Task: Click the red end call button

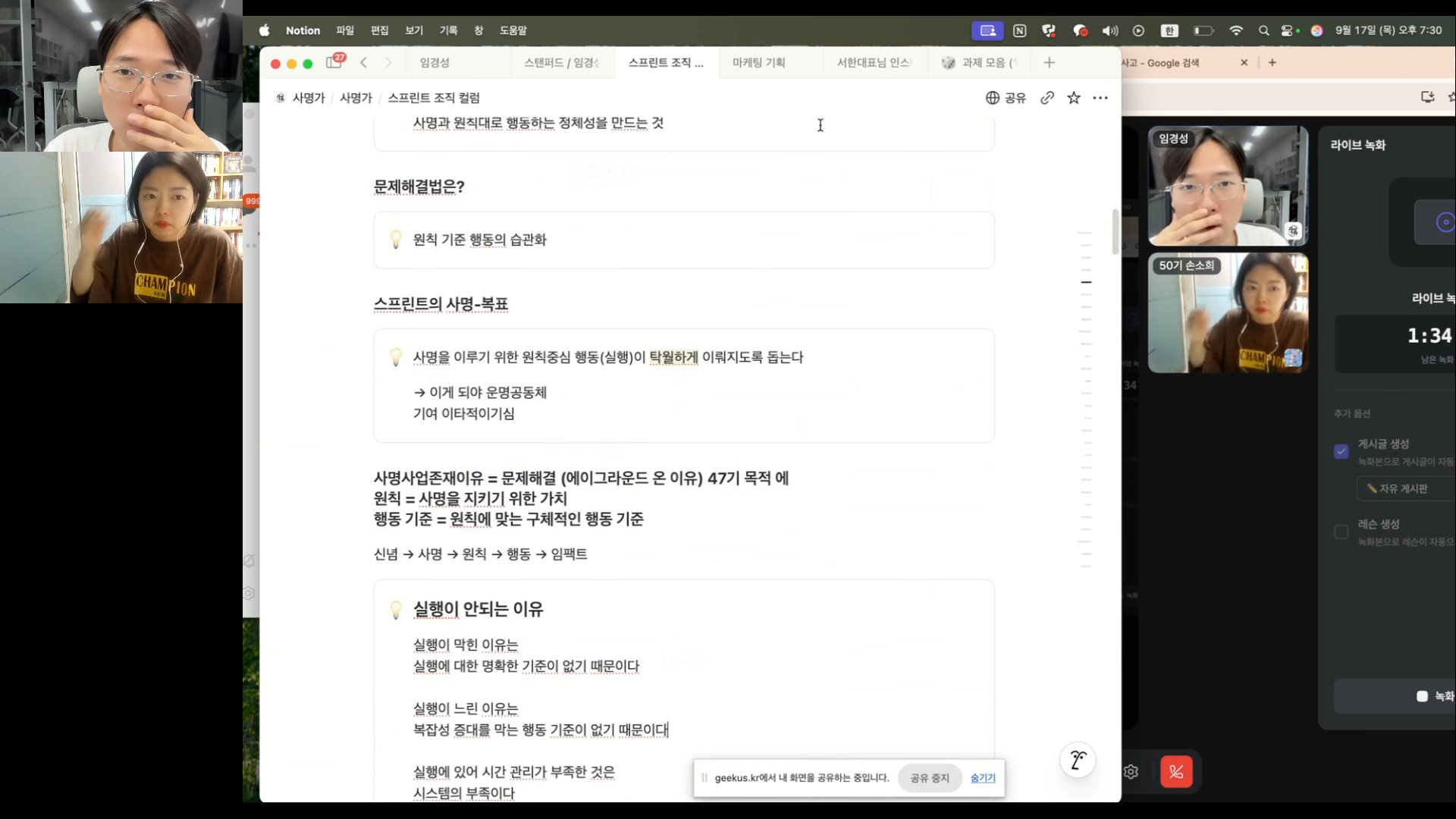Action: point(1176,772)
